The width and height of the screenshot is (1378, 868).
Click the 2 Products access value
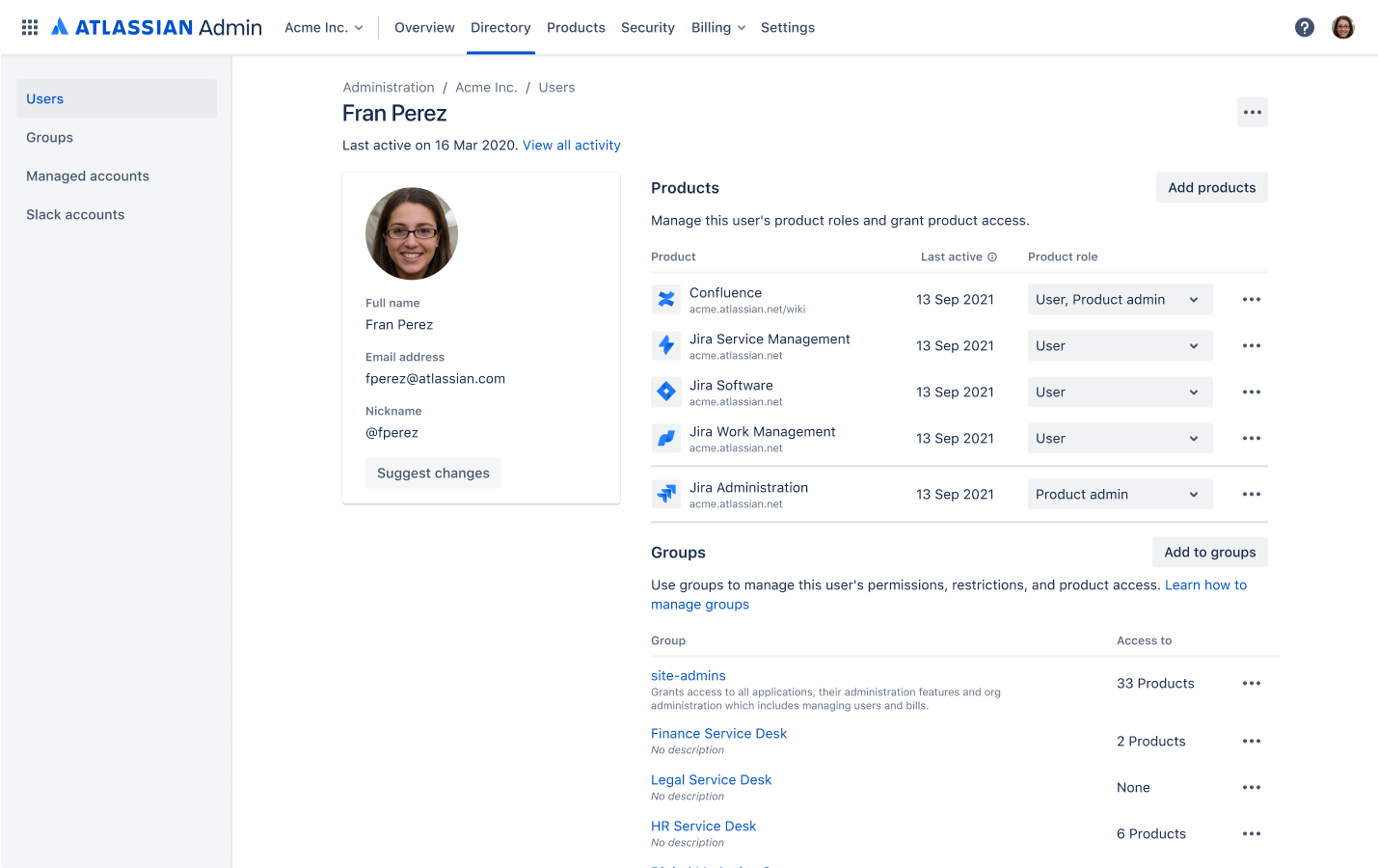[x=1151, y=741]
